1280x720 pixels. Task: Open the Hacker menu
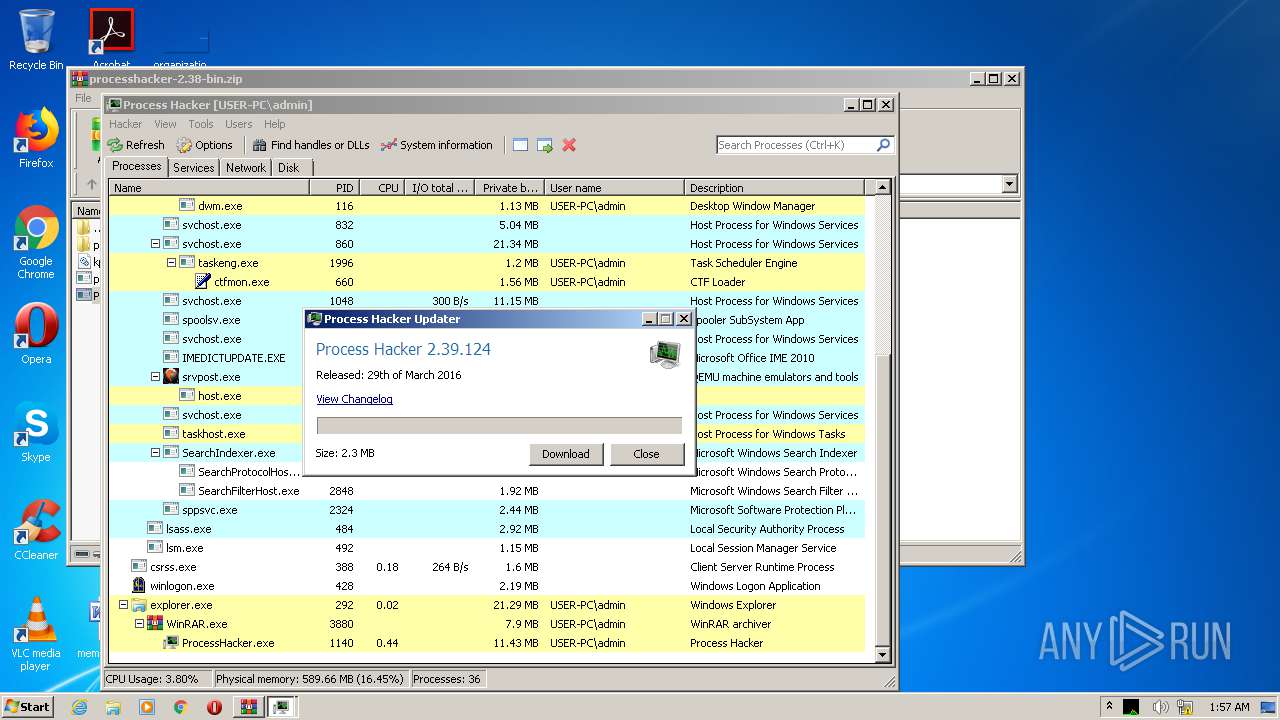click(x=125, y=124)
